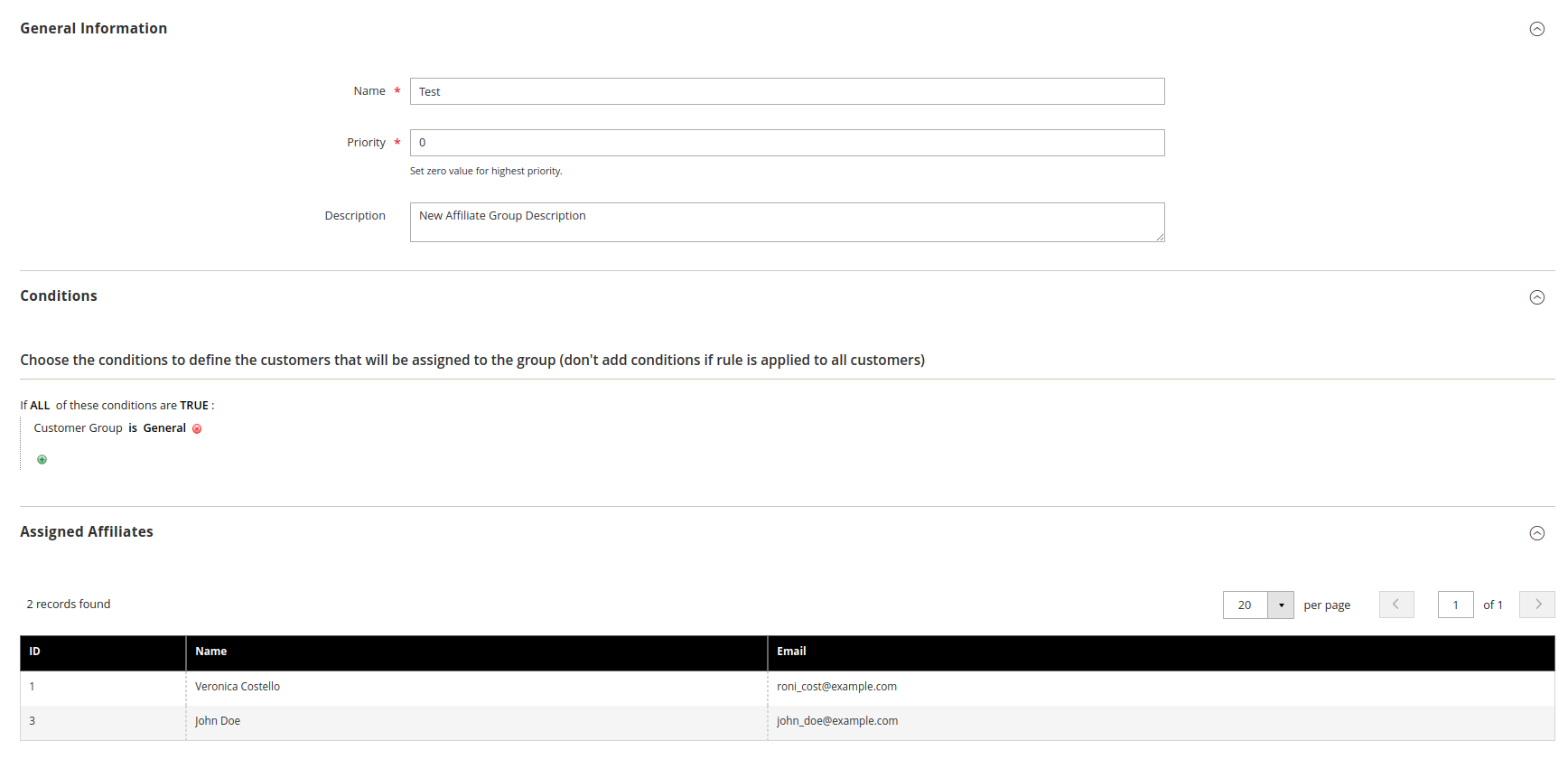Focus the Name field containing Test
The image size is (1568, 769).
787,91
